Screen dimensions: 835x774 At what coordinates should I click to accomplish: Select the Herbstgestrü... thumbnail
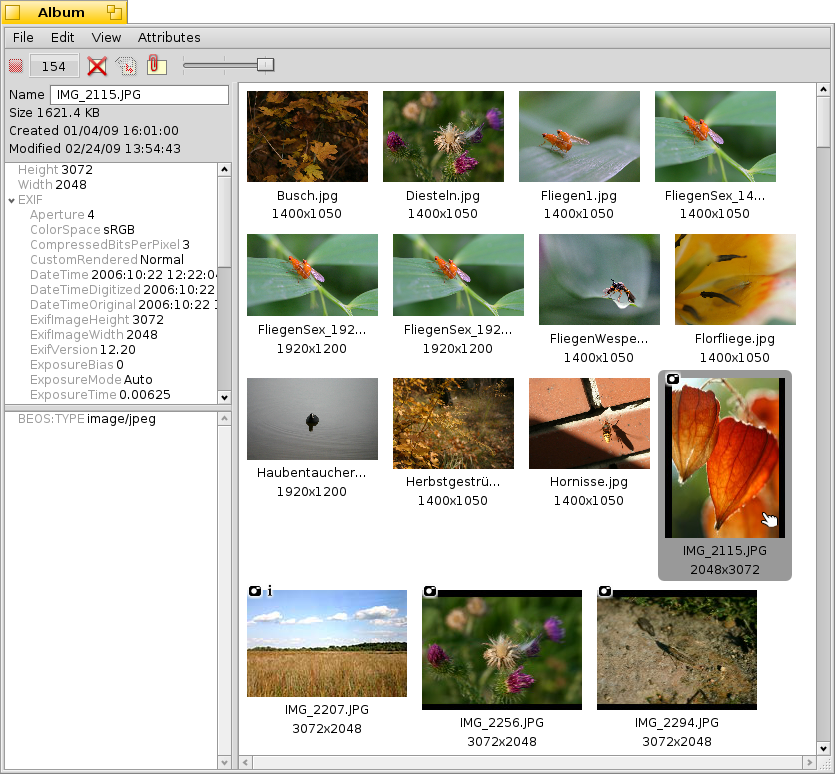click(453, 423)
